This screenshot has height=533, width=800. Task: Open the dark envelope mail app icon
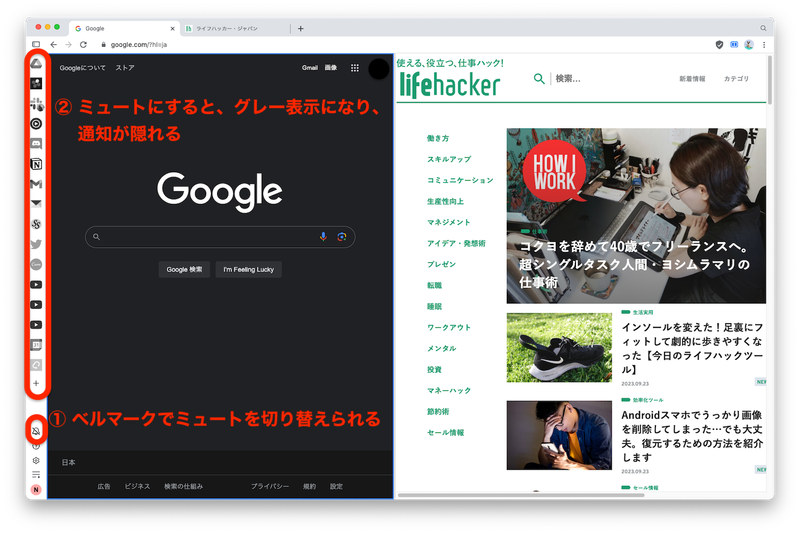36,204
